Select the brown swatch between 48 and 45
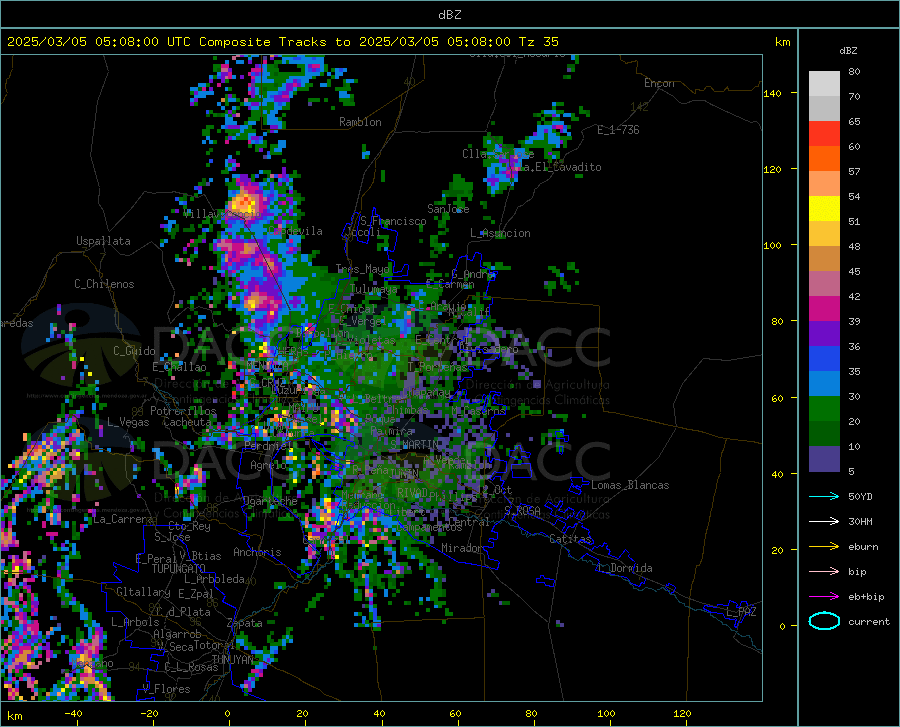This screenshot has width=900, height=727. 824,258
